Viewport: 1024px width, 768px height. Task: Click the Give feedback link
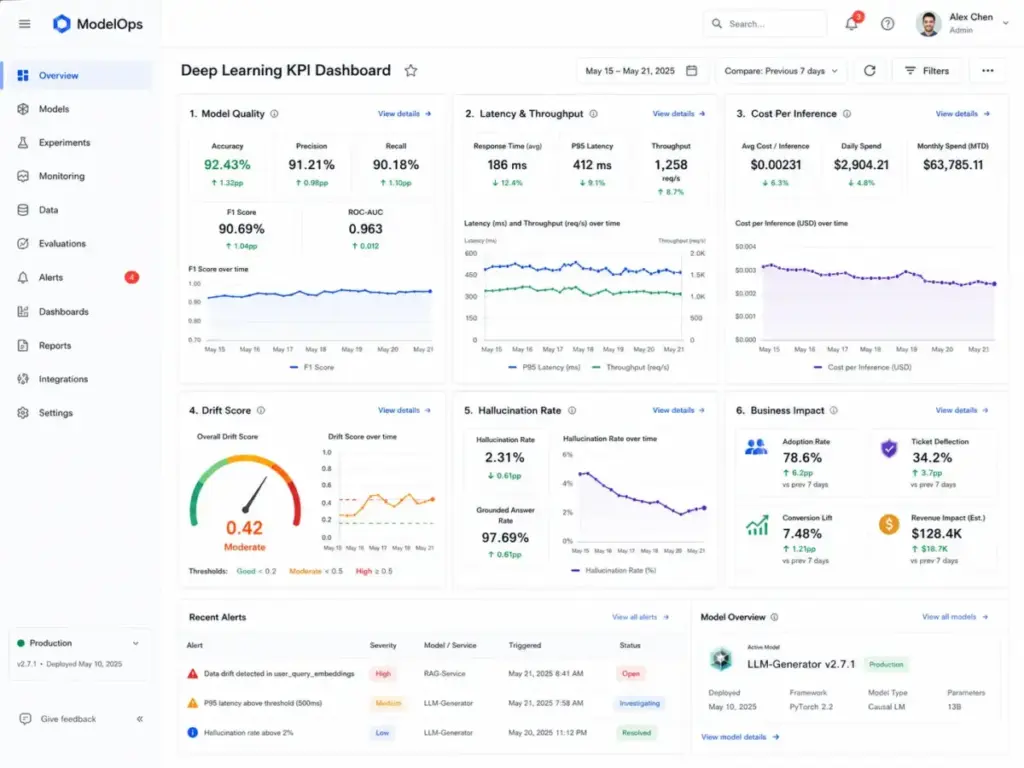coord(68,719)
